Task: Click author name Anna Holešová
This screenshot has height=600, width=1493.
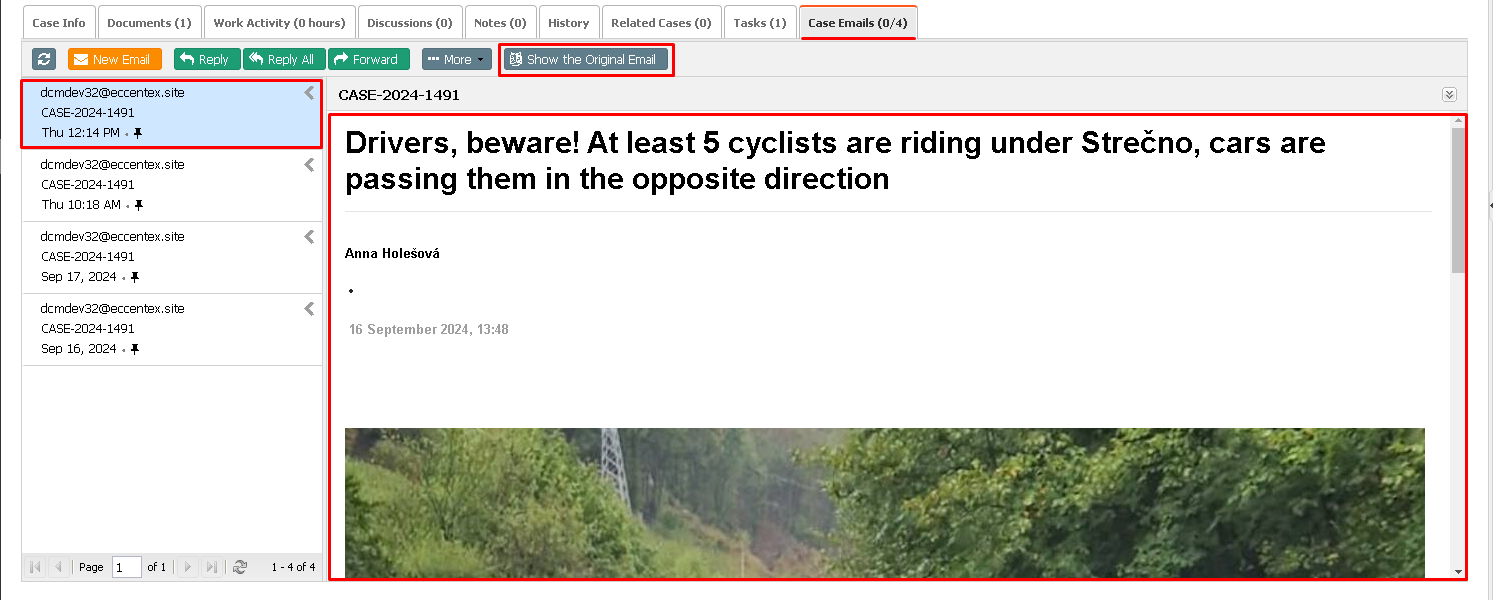Action: [392, 253]
